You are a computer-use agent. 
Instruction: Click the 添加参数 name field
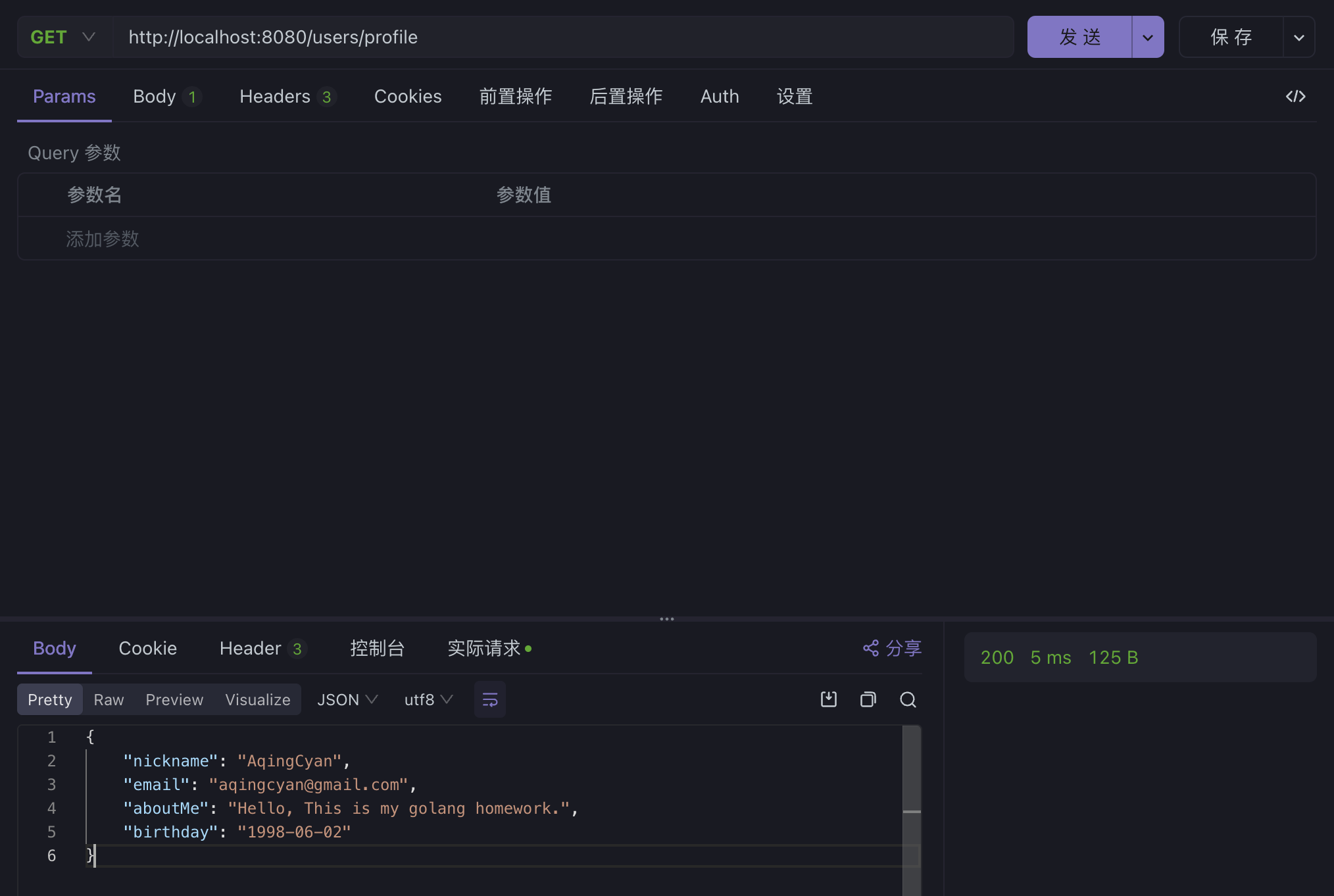(x=103, y=239)
